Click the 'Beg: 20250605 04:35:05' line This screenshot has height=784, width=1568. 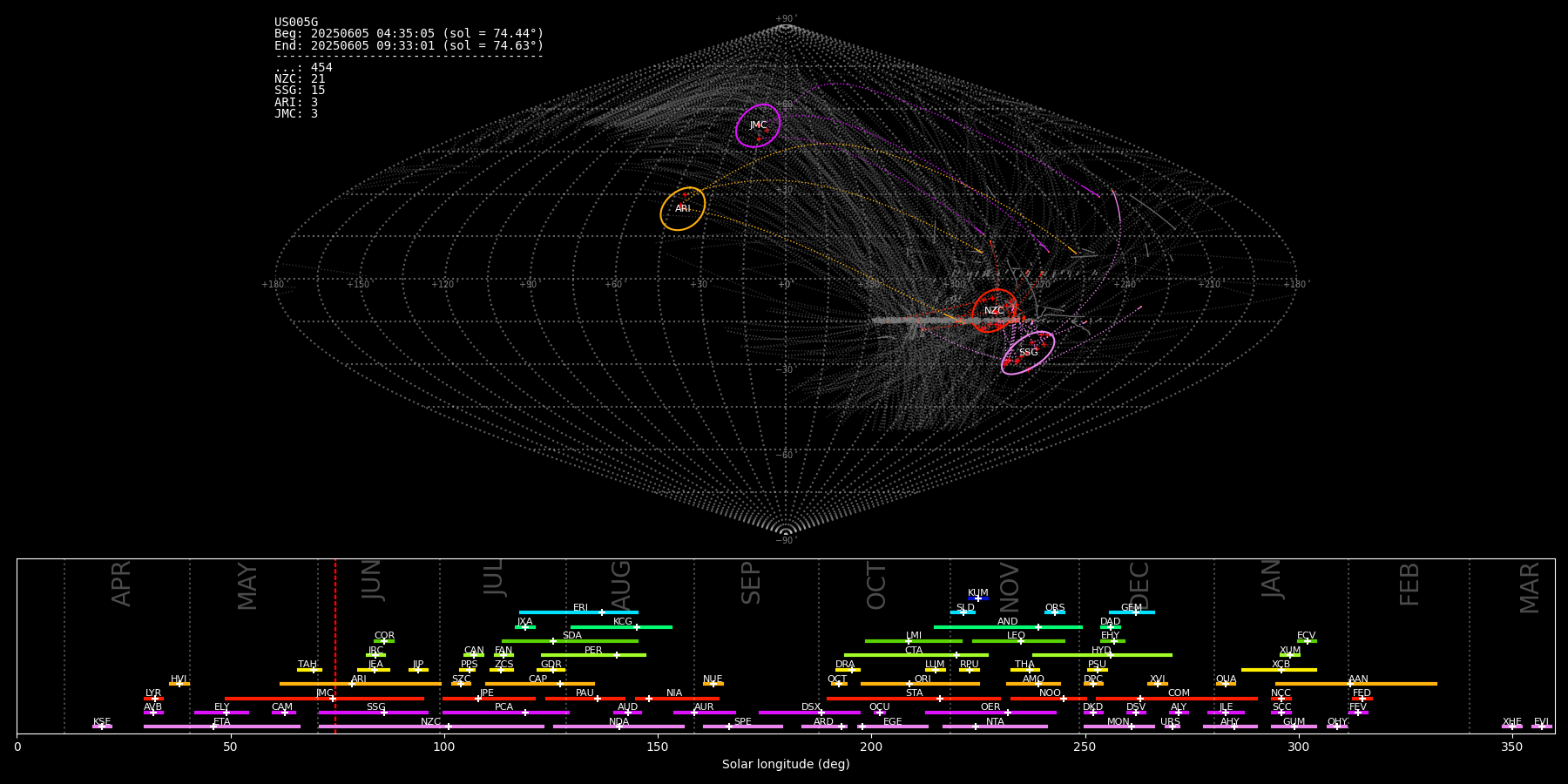point(409,34)
